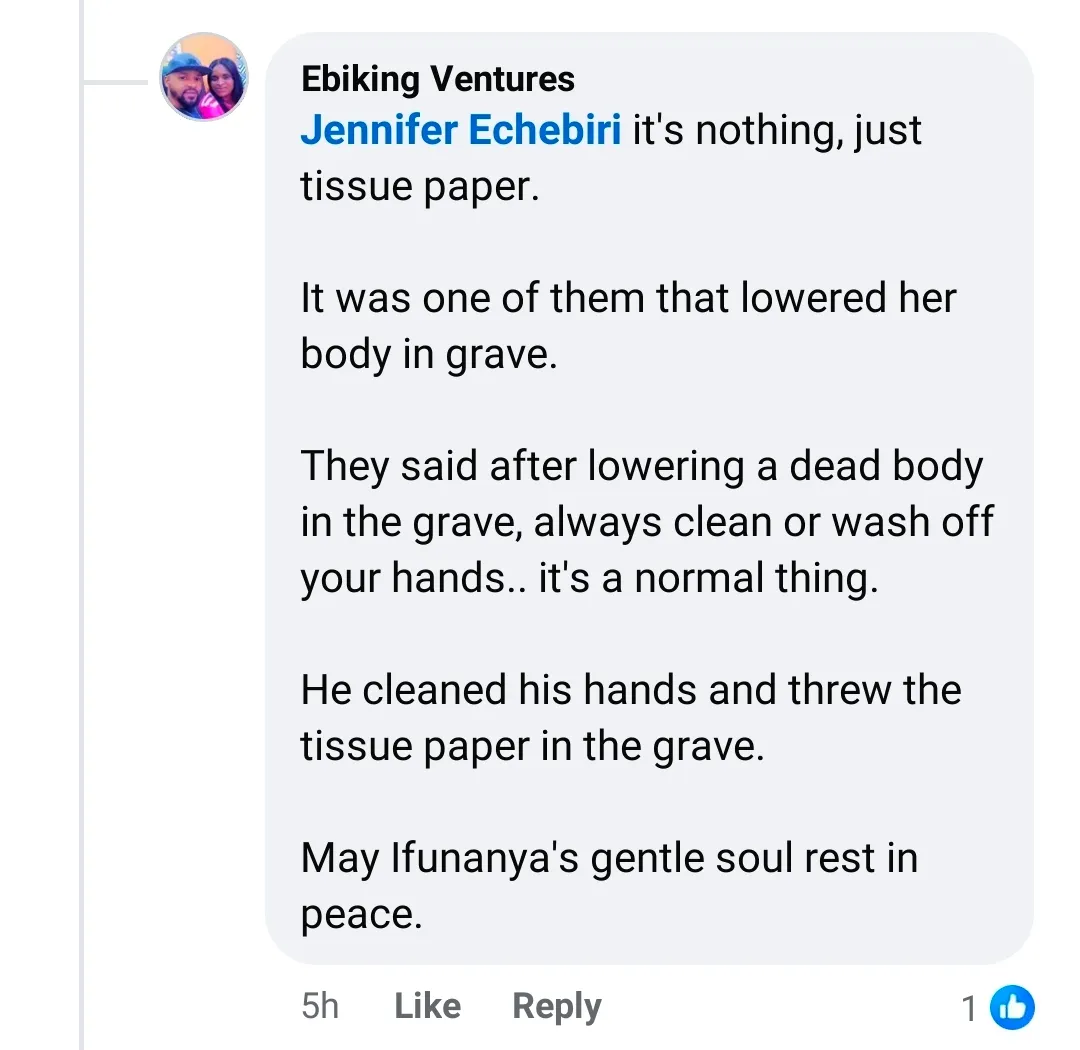
Task: Click "your hands.. it's a normal thing." line
Action: tap(590, 579)
